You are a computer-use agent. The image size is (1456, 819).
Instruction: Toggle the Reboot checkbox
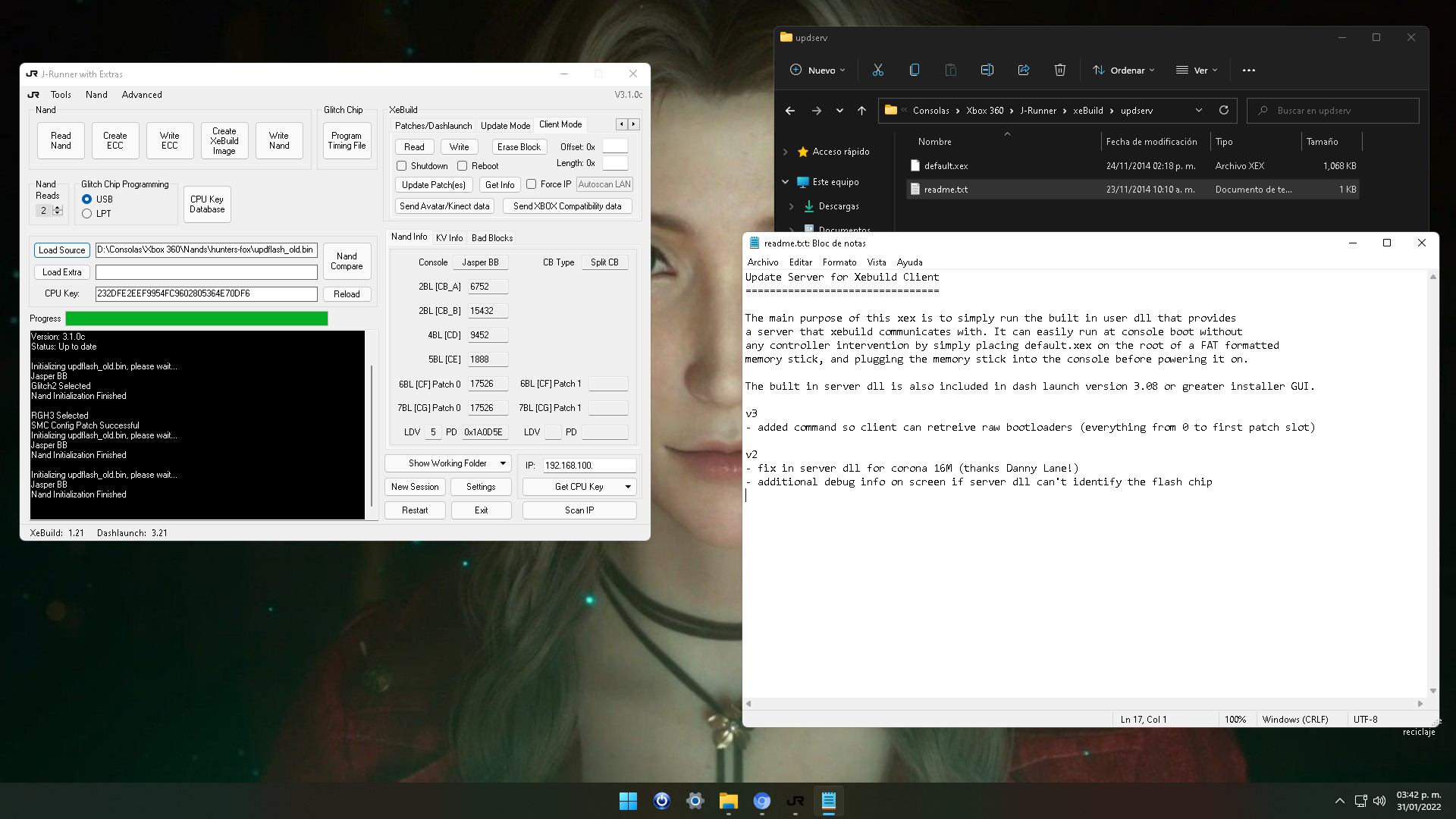point(462,166)
